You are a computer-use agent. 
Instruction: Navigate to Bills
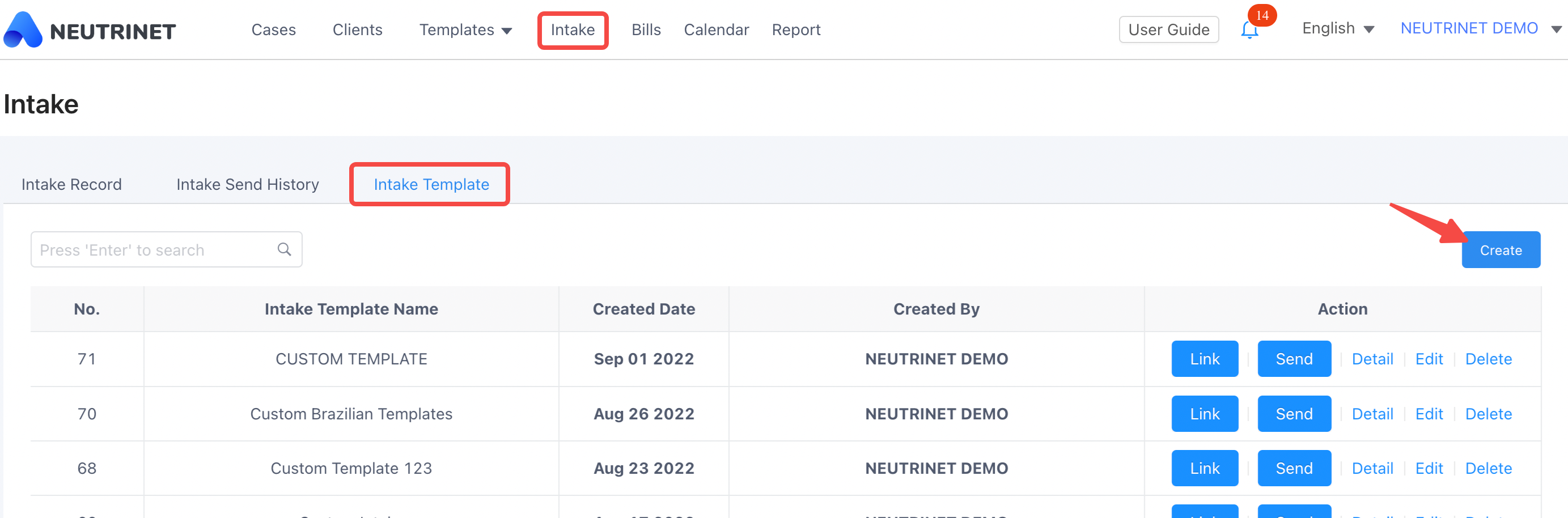646,30
